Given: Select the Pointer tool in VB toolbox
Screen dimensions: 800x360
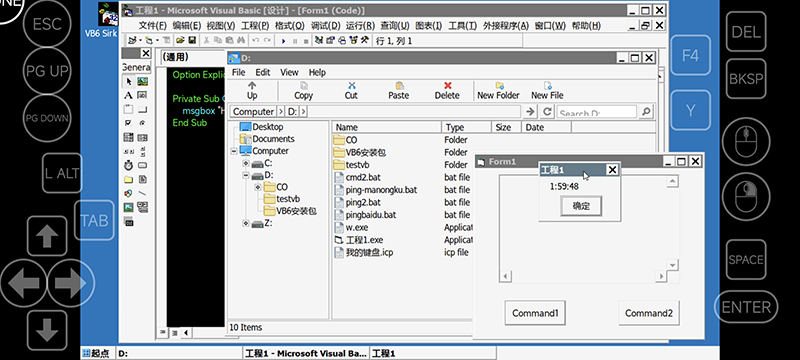Looking at the screenshot, I should 128,81.
